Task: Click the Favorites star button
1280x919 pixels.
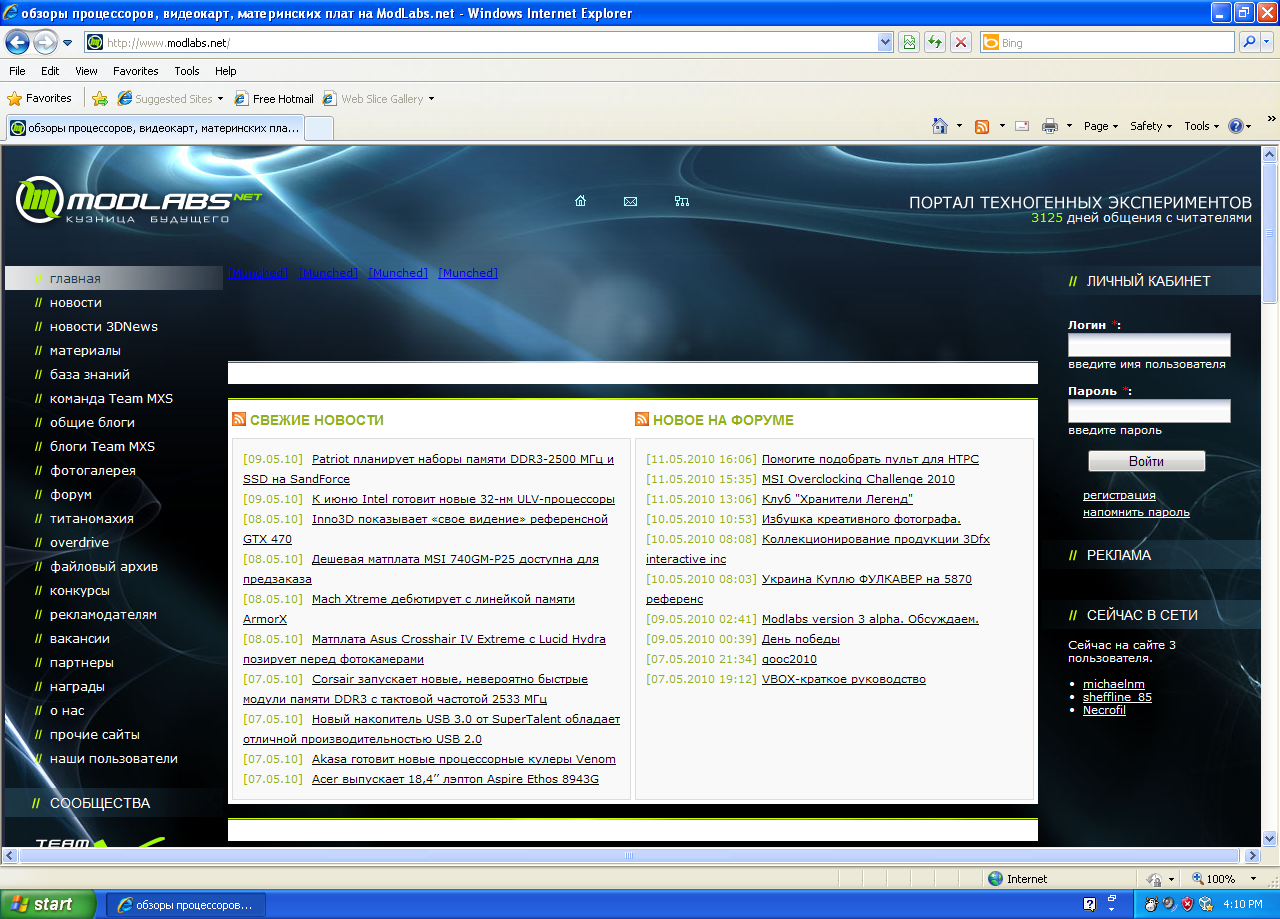Action: point(40,99)
